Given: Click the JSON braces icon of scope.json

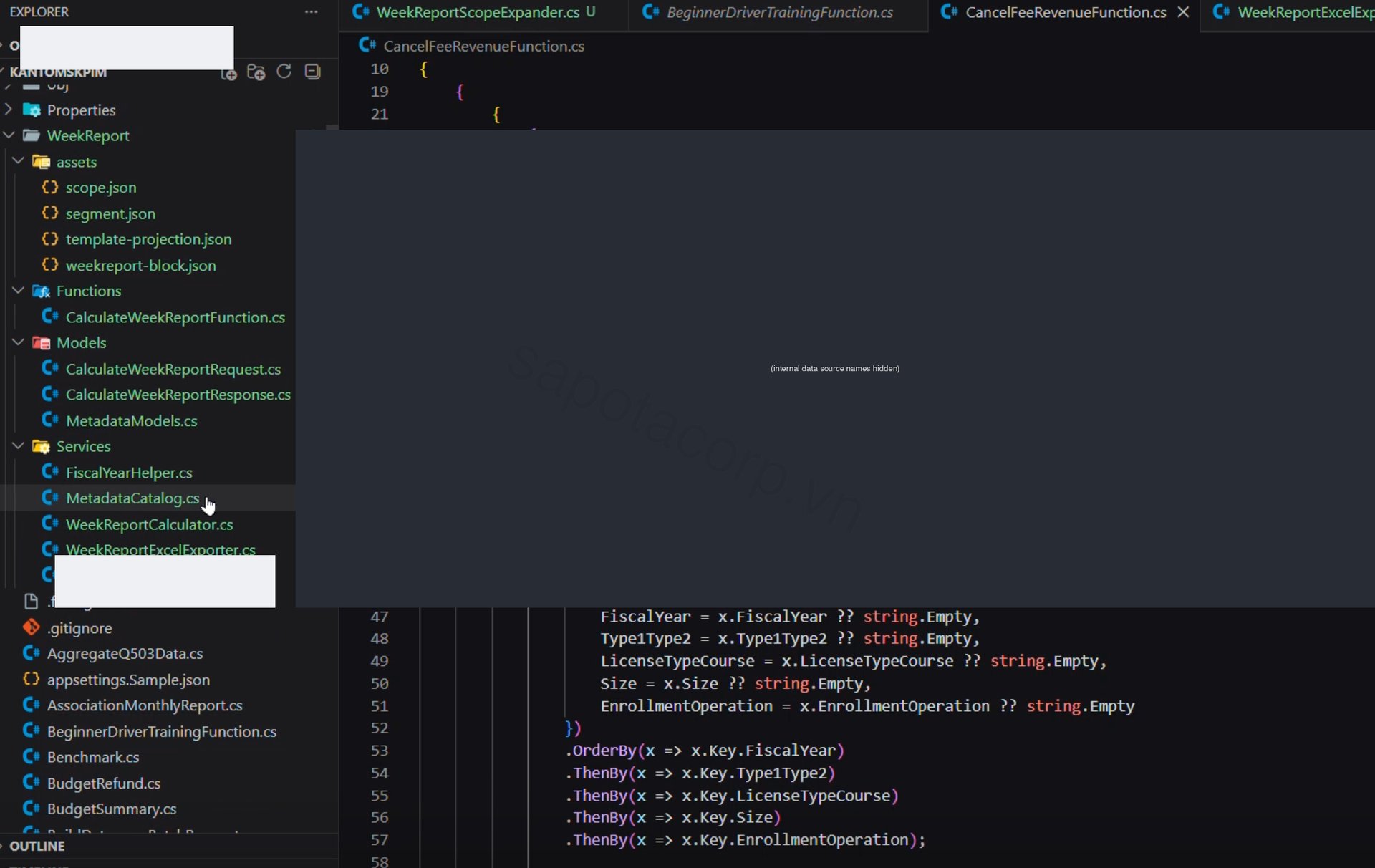Looking at the screenshot, I should 49,187.
